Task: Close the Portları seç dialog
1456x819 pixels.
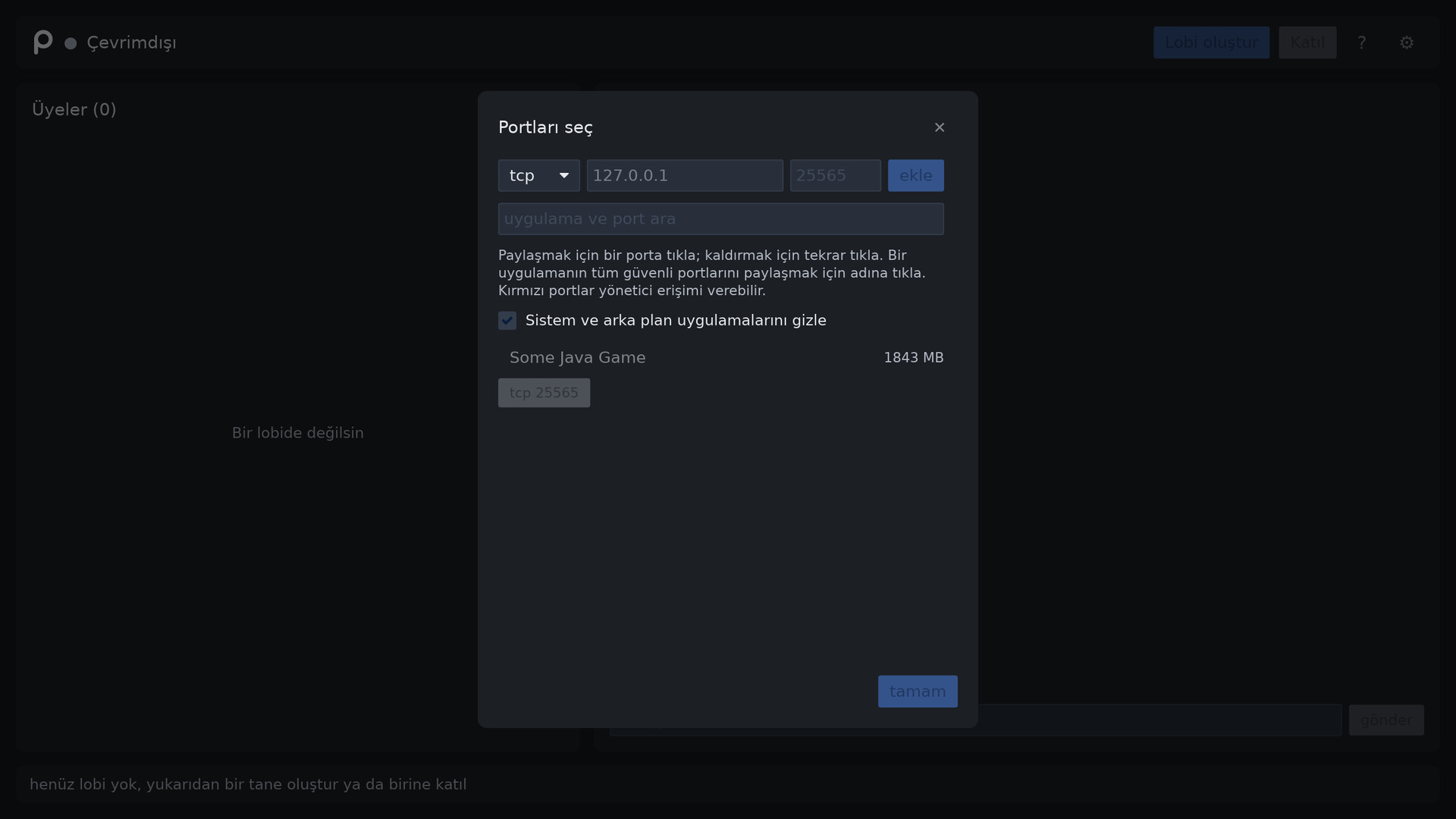Action: pos(940,127)
